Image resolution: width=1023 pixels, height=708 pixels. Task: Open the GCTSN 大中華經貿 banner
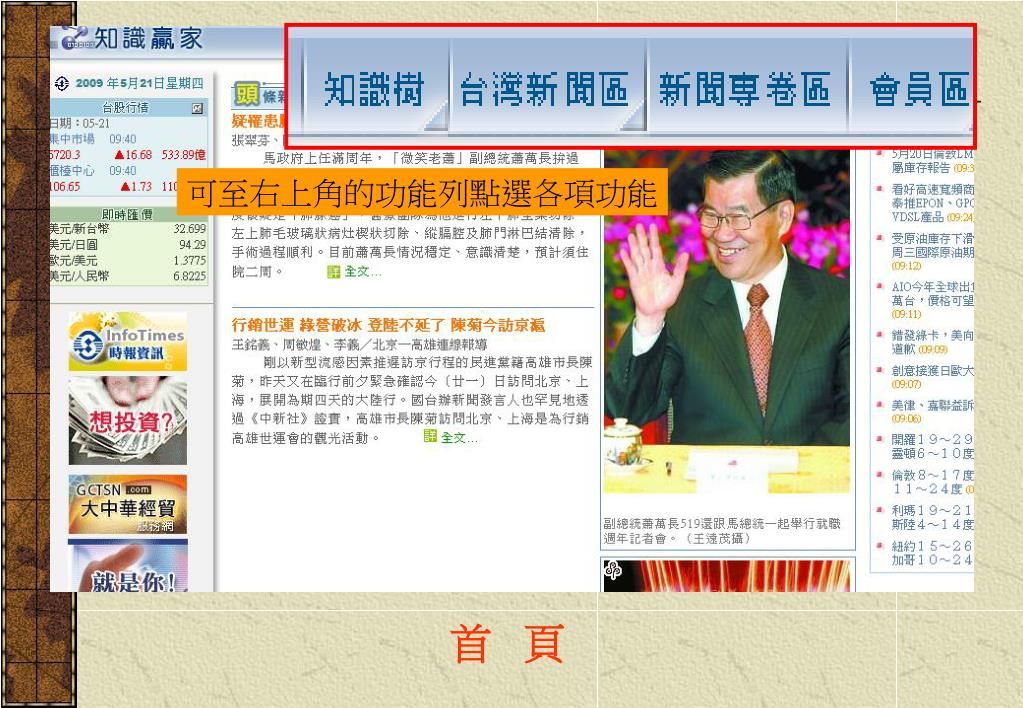click(128, 504)
